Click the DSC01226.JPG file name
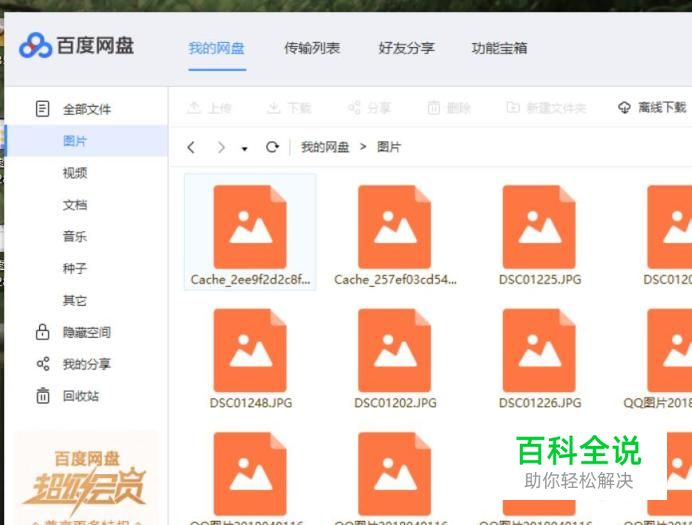Viewport: 692px width, 525px height. pyautogui.click(x=540, y=403)
